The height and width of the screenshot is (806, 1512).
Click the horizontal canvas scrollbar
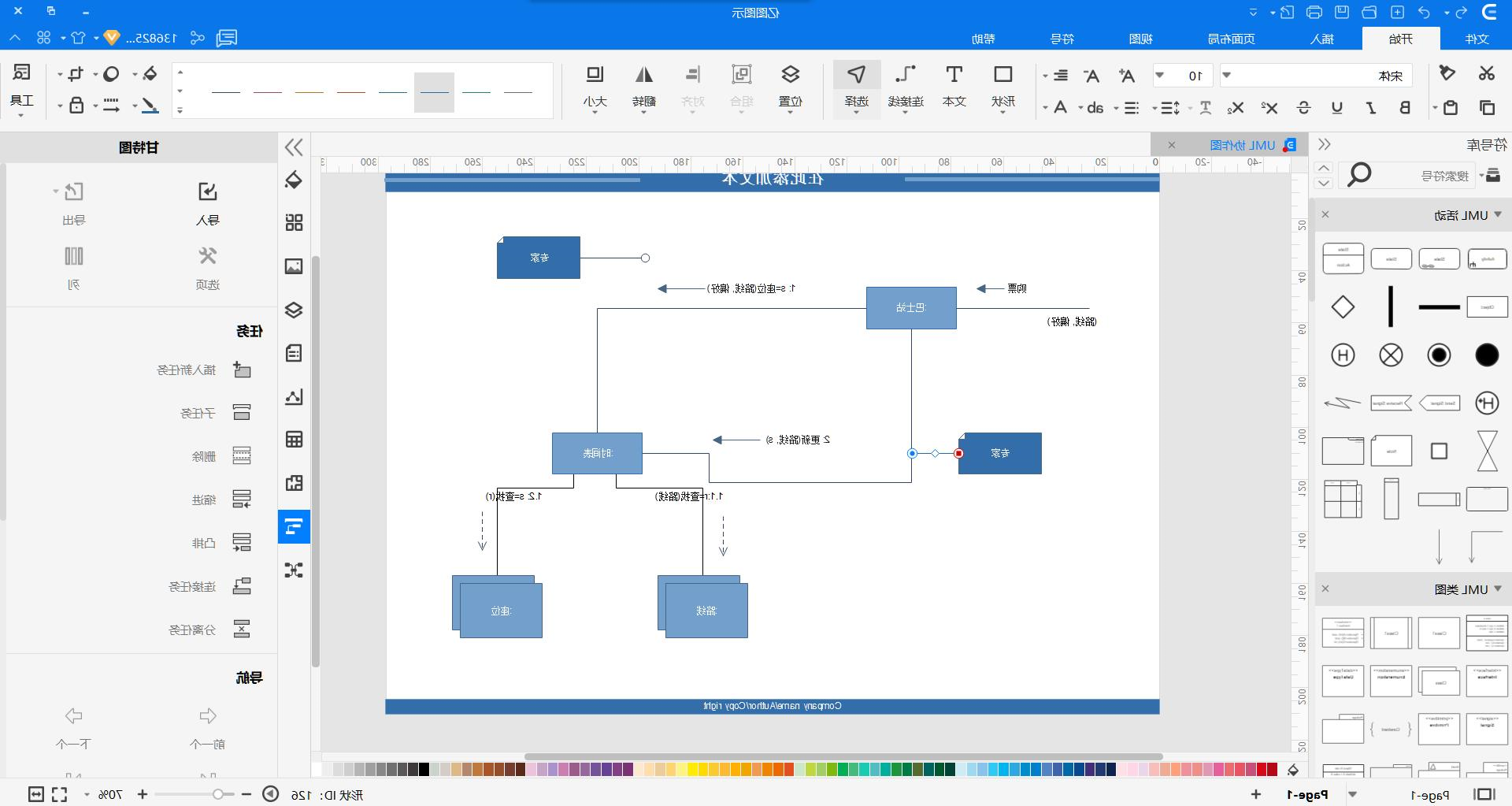(x=843, y=756)
